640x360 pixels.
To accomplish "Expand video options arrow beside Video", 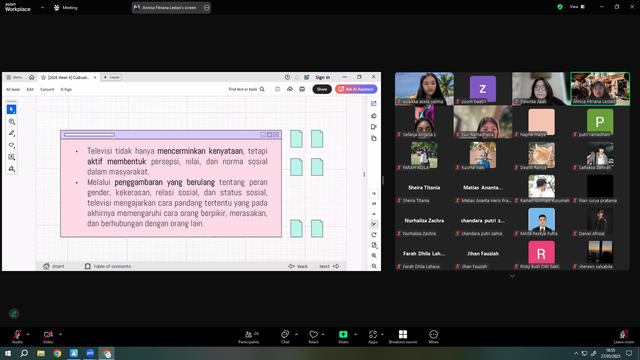I will [x=60, y=334].
